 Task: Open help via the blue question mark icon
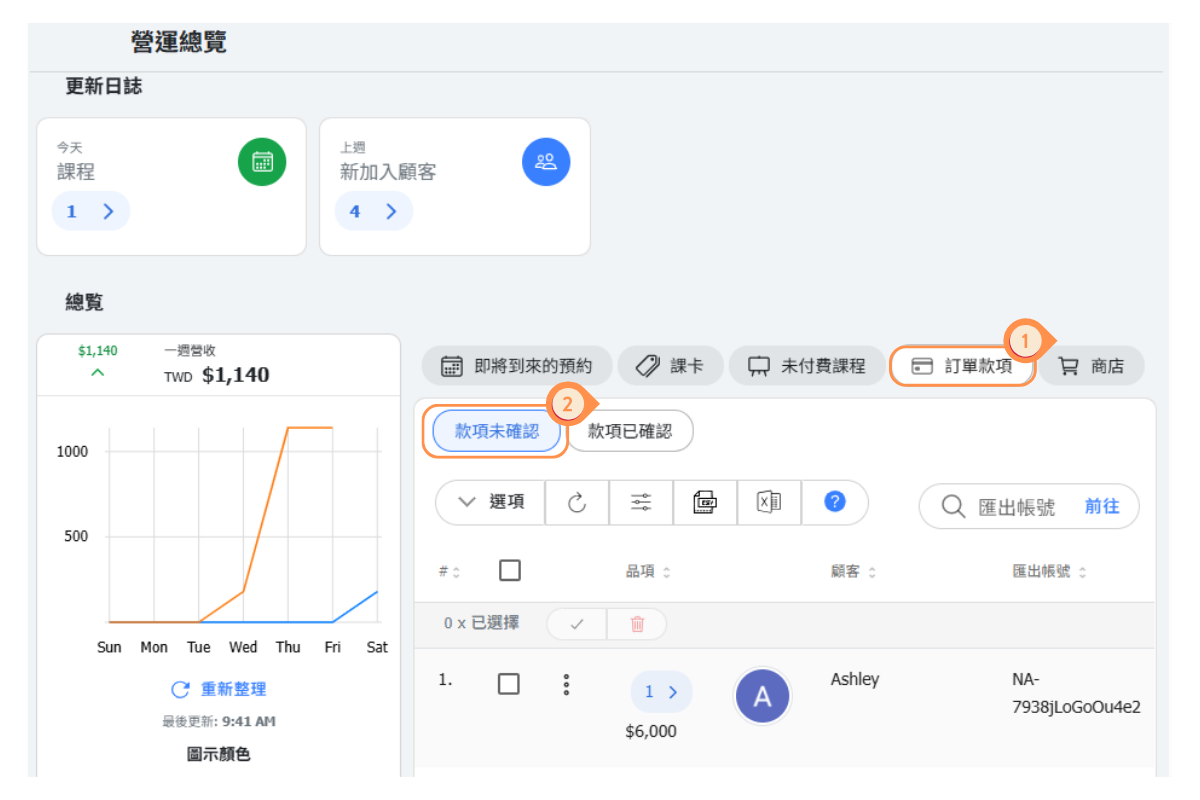coord(835,502)
